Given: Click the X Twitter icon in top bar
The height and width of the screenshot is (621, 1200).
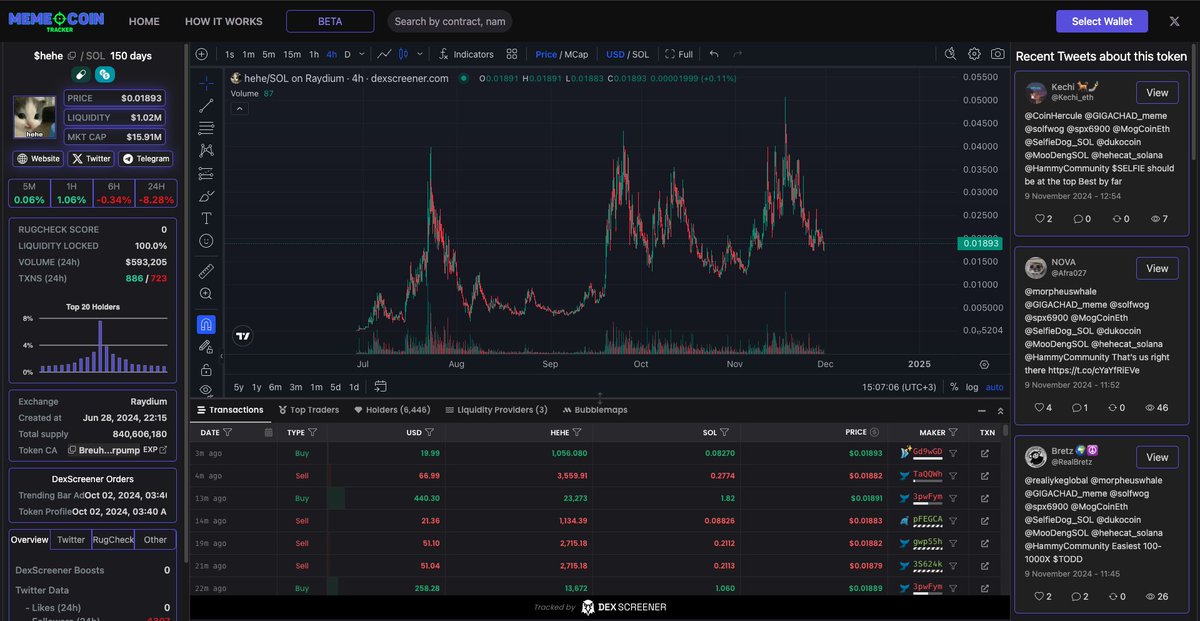Looking at the screenshot, I should 1174,21.
